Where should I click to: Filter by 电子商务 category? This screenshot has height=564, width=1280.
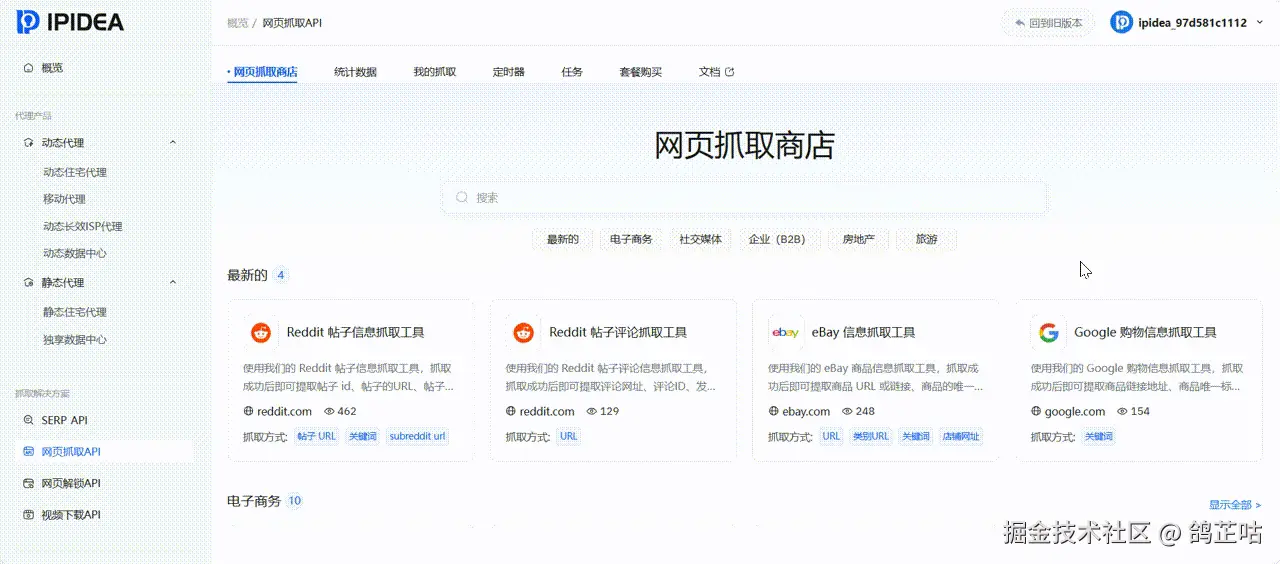pyautogui.click(x=631, y=240)
